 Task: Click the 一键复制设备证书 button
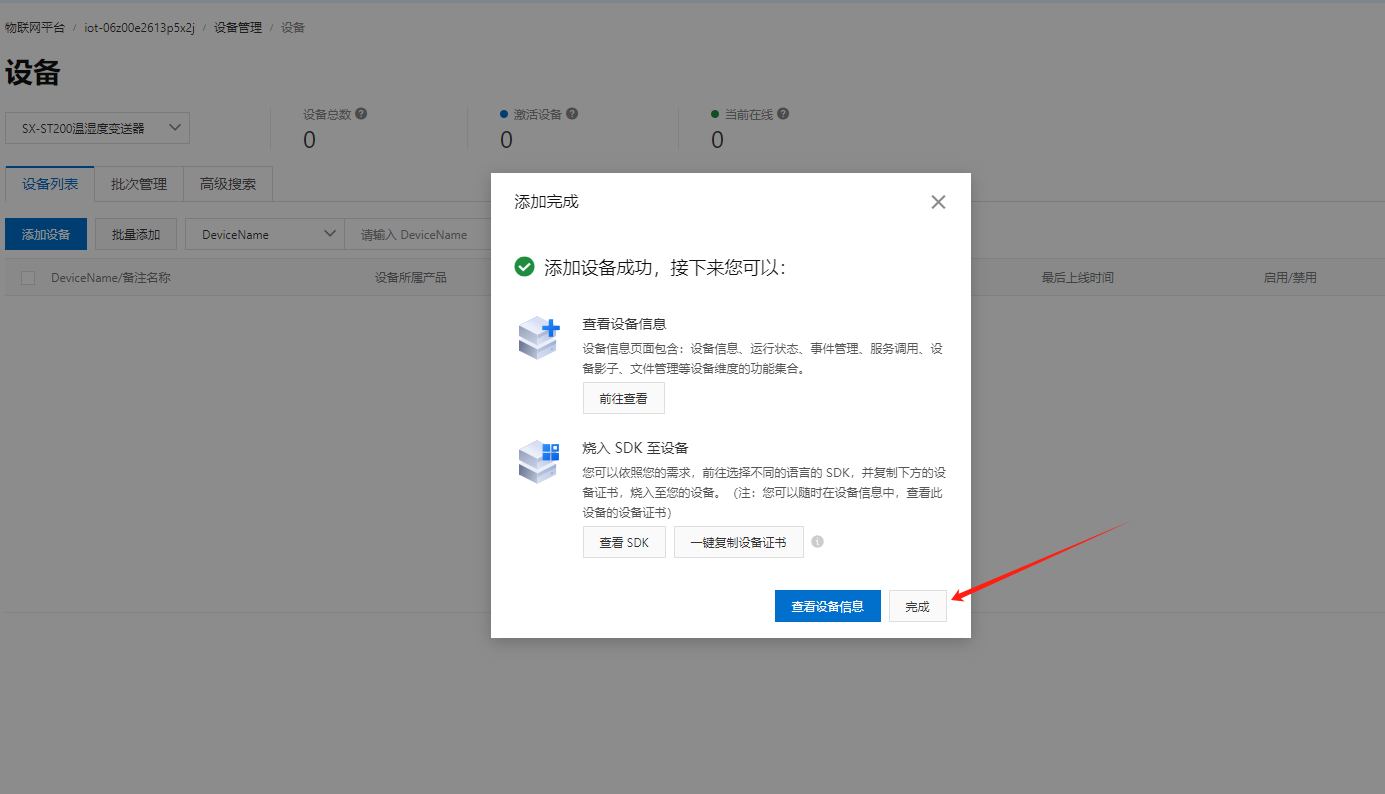(738, 542)
